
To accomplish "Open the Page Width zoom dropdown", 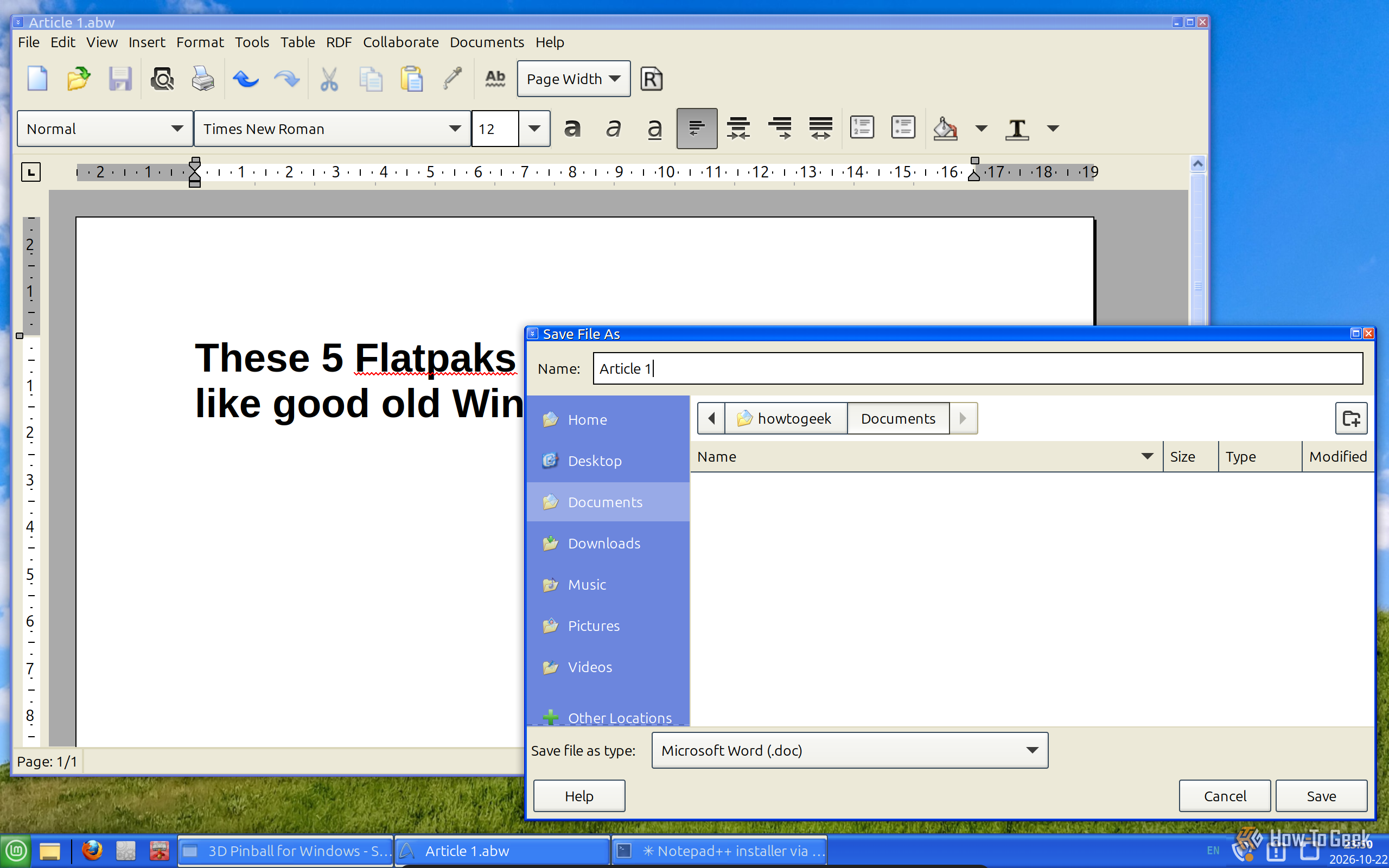I will tap(574, 79).
